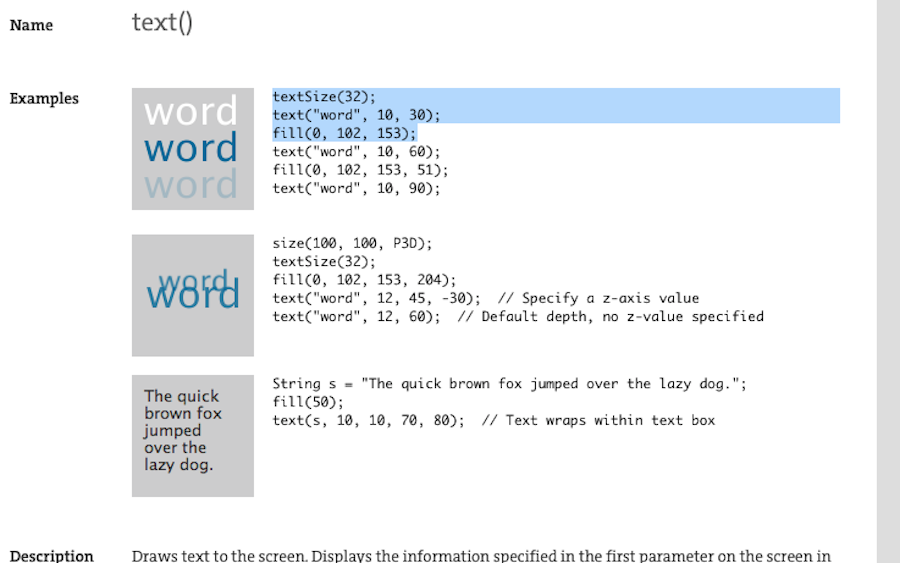Click the code line fill(0, 102, 153, 204);
This screenshot has width=900, height=563.
364,279
